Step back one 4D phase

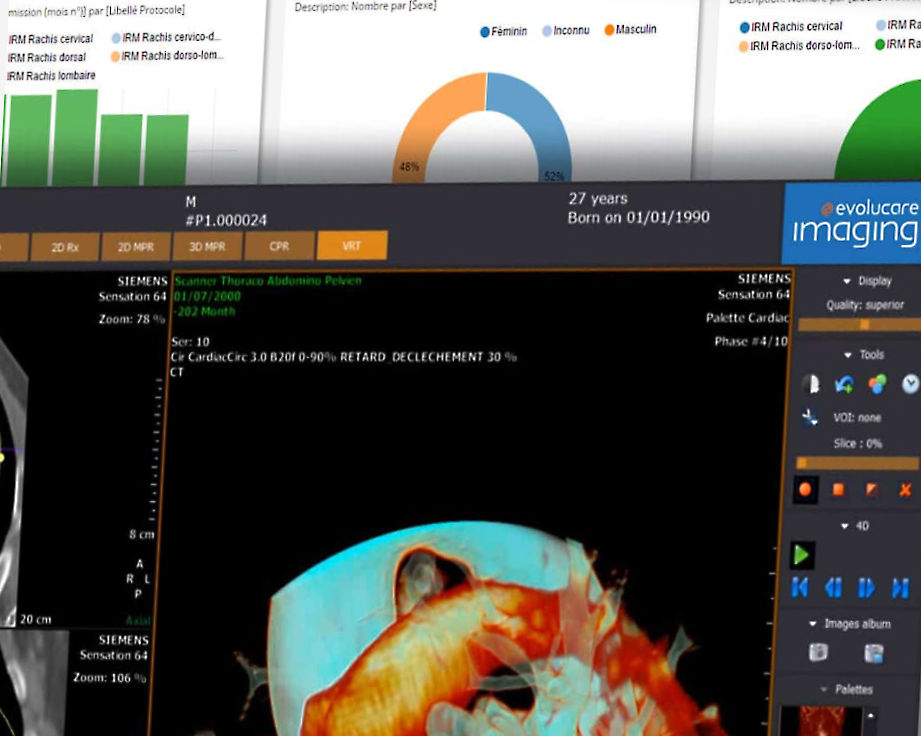pyautogui.click(x=833, y=587)
